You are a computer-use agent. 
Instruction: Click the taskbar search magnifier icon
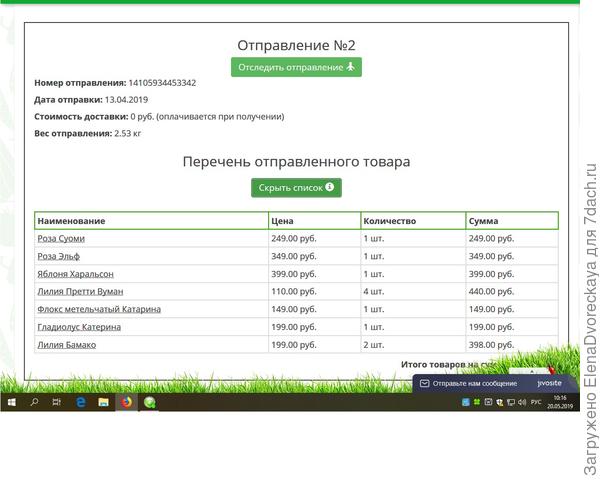pos(34,402)
